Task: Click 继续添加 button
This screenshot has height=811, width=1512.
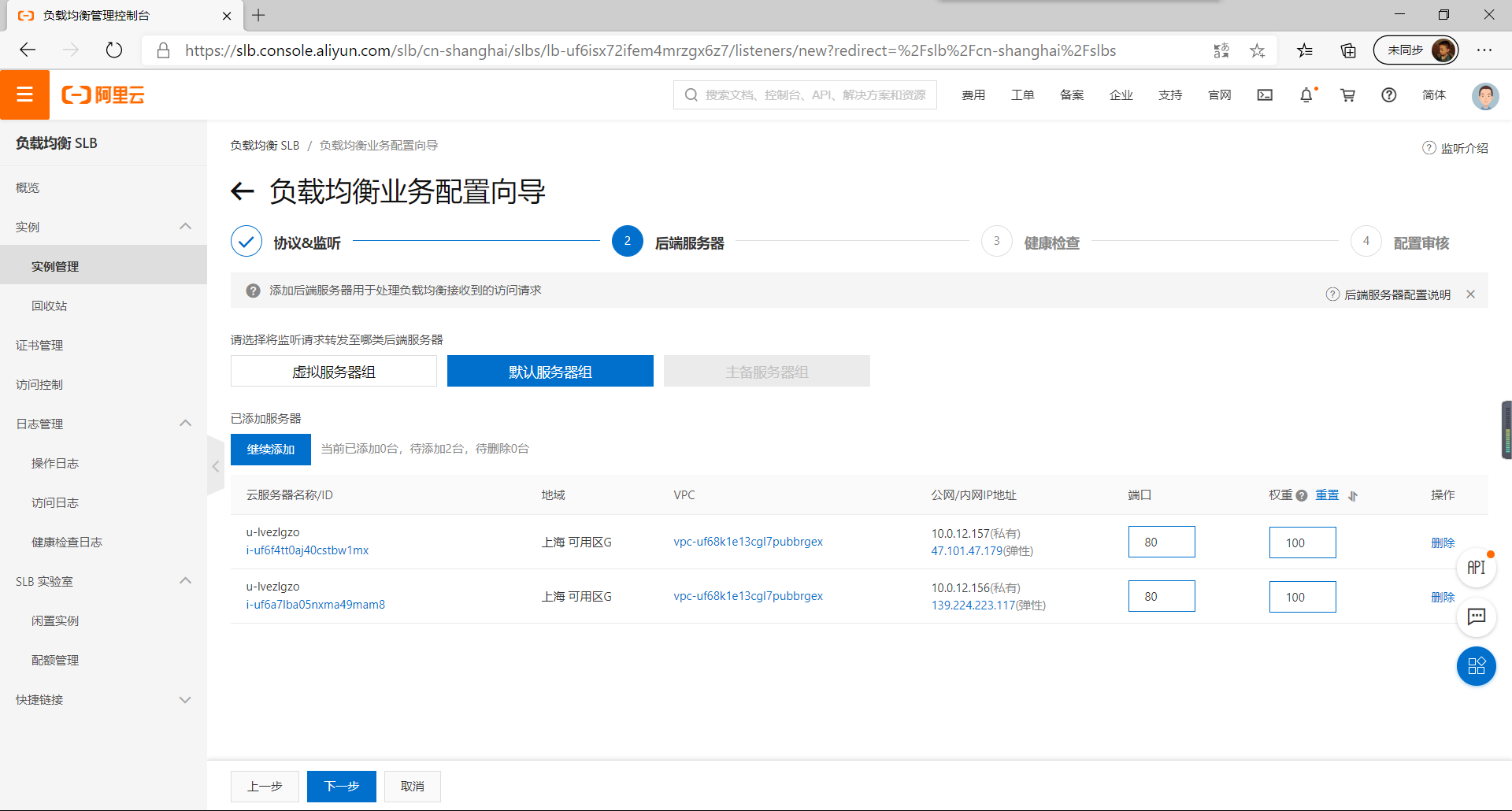Action: 271,450
